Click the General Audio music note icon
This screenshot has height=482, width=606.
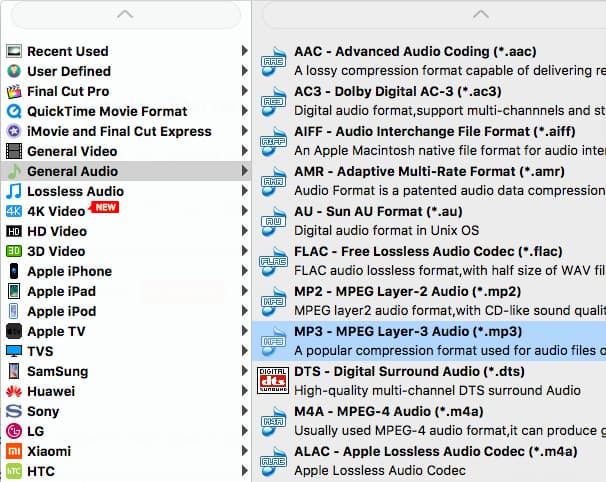click(14, 171)
